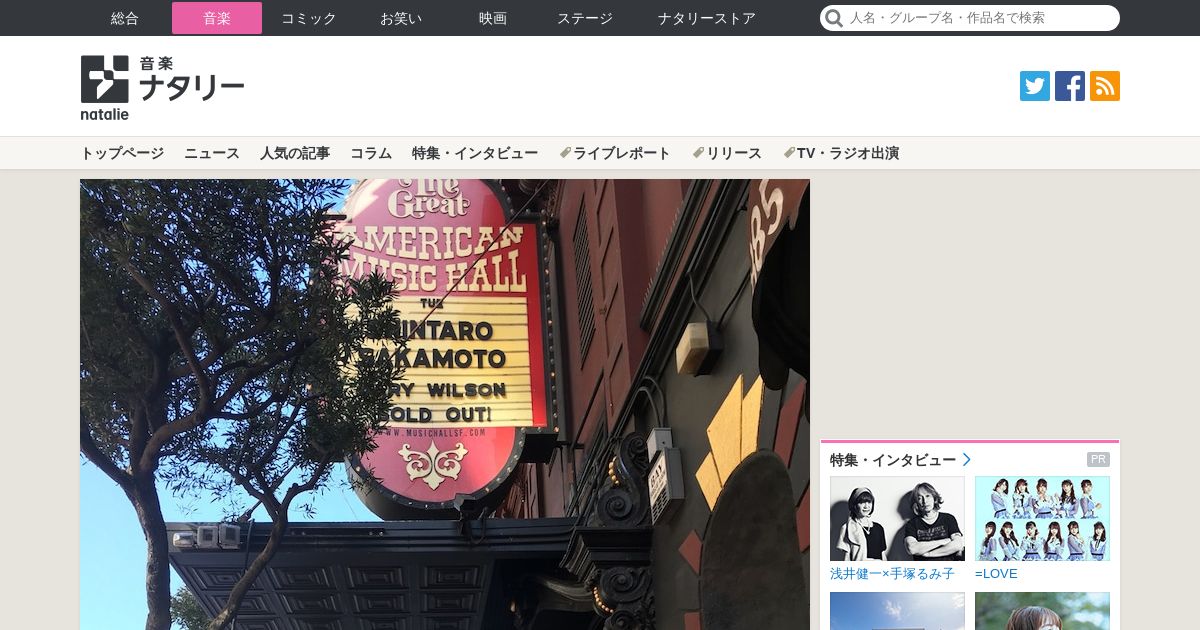1200x630 pixels.
Task: Click the search magnifier icon
Action: click(834, 18)
